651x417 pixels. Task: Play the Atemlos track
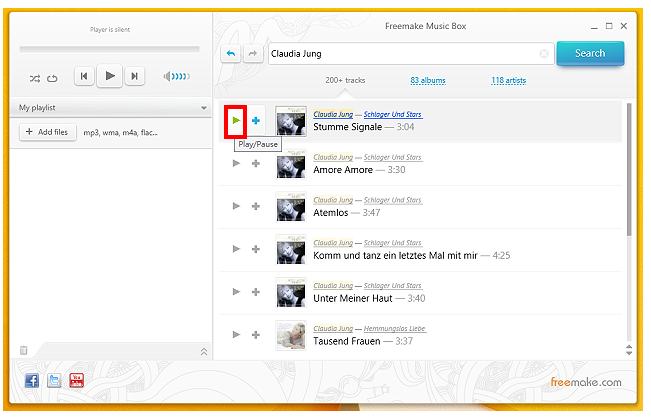tap(236, 206)
